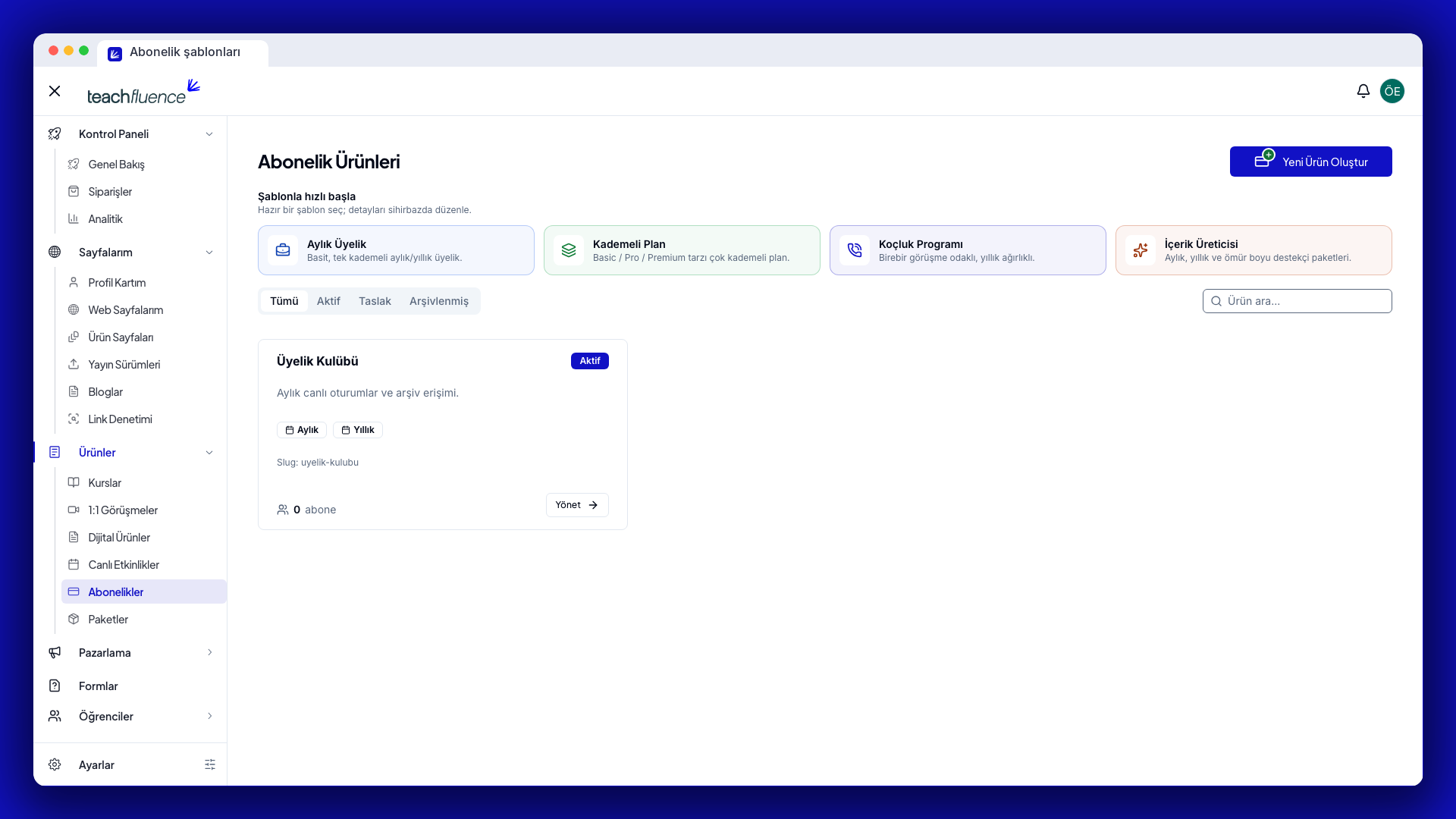This screenshot has height=819, width=1456.
Task: Click the subscriber count people icon
Action: point(283,510)
